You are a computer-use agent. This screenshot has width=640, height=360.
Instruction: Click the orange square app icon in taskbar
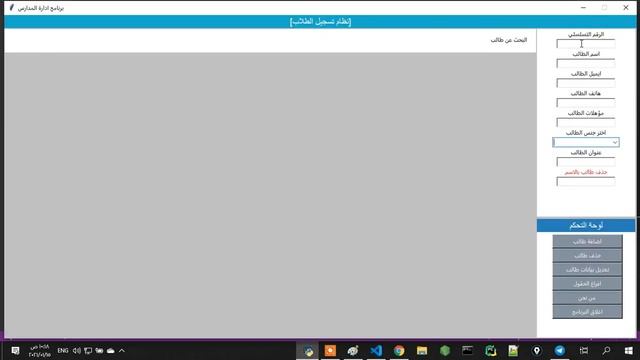pyautogui.click(x=330, y=351)
